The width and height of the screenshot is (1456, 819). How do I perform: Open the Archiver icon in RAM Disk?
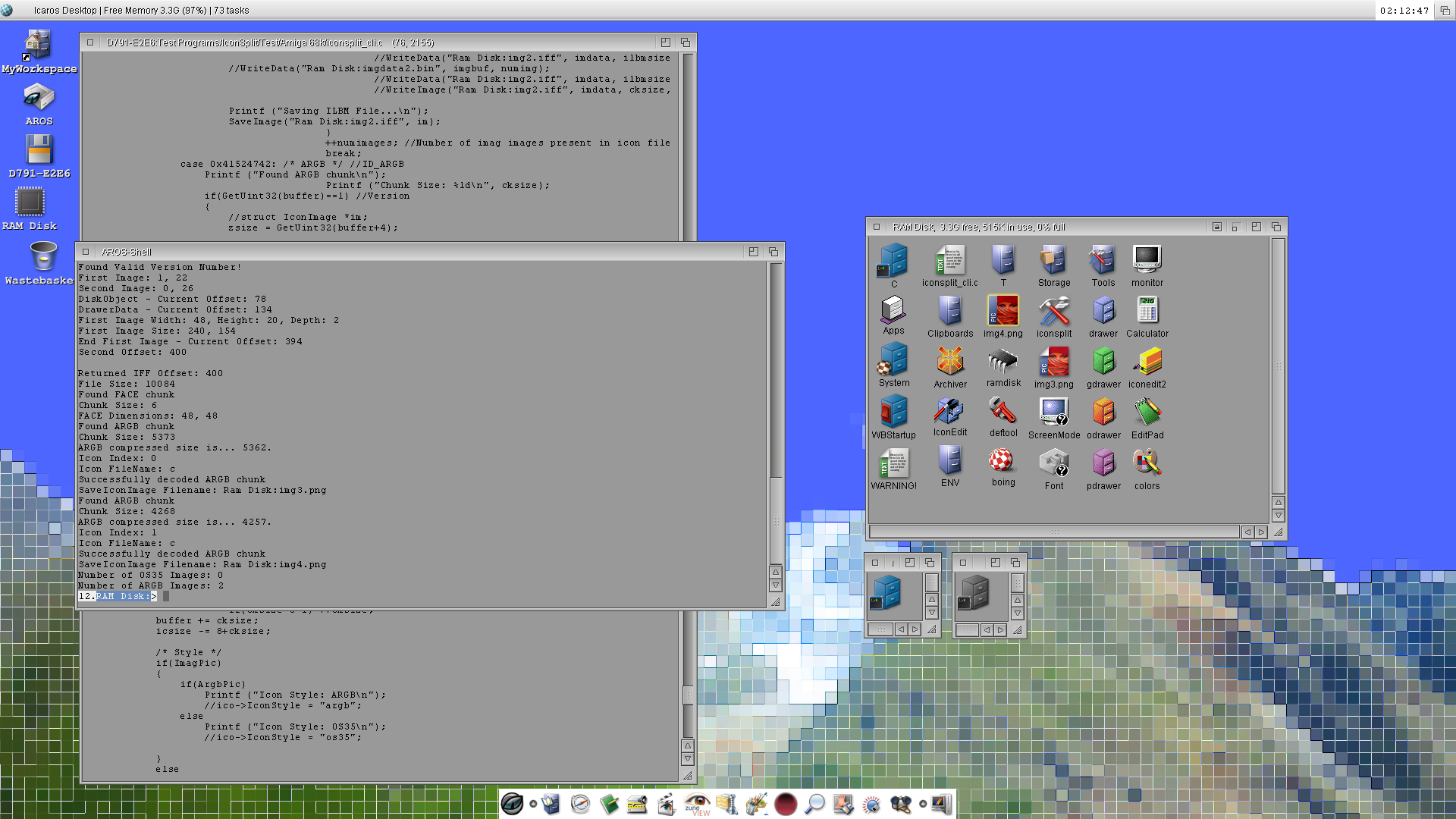click(949, 362)
